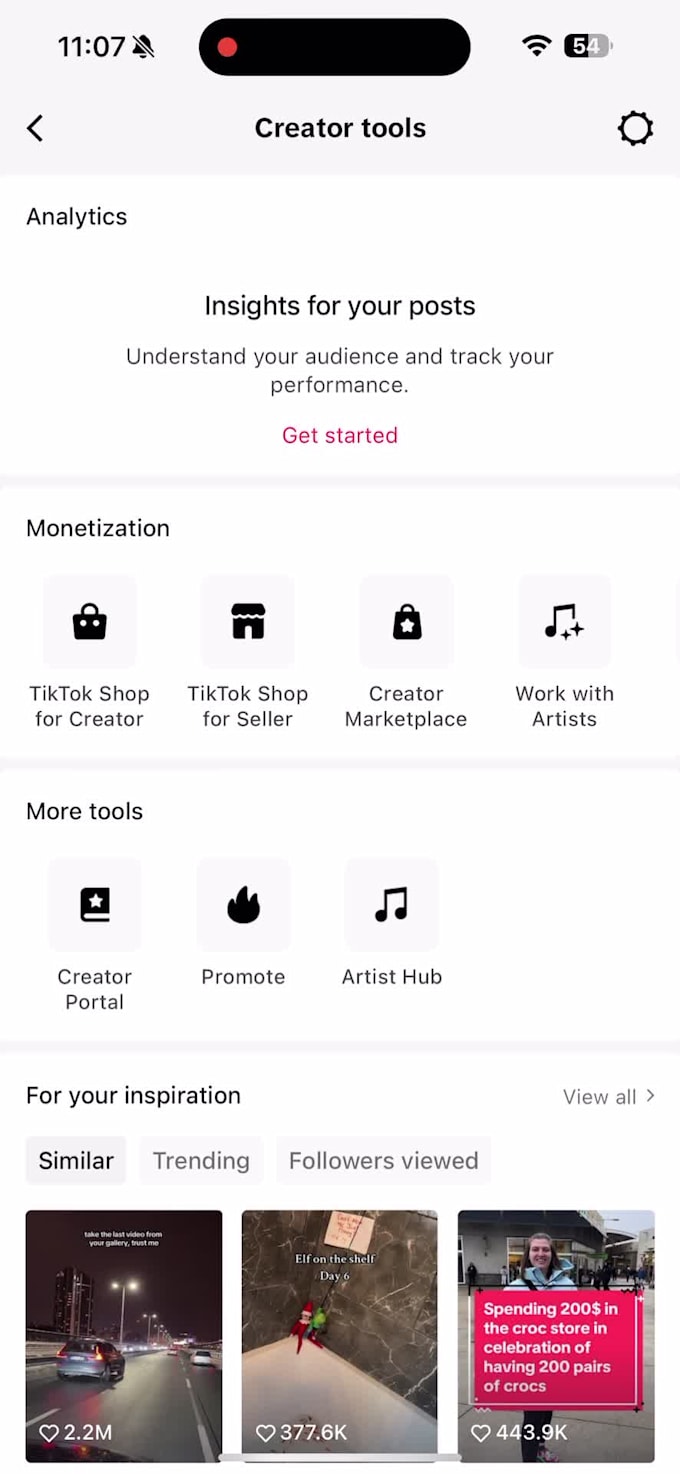Switch to the Trending filter
Screen dimensions: 680x1474
[200, 1160]
